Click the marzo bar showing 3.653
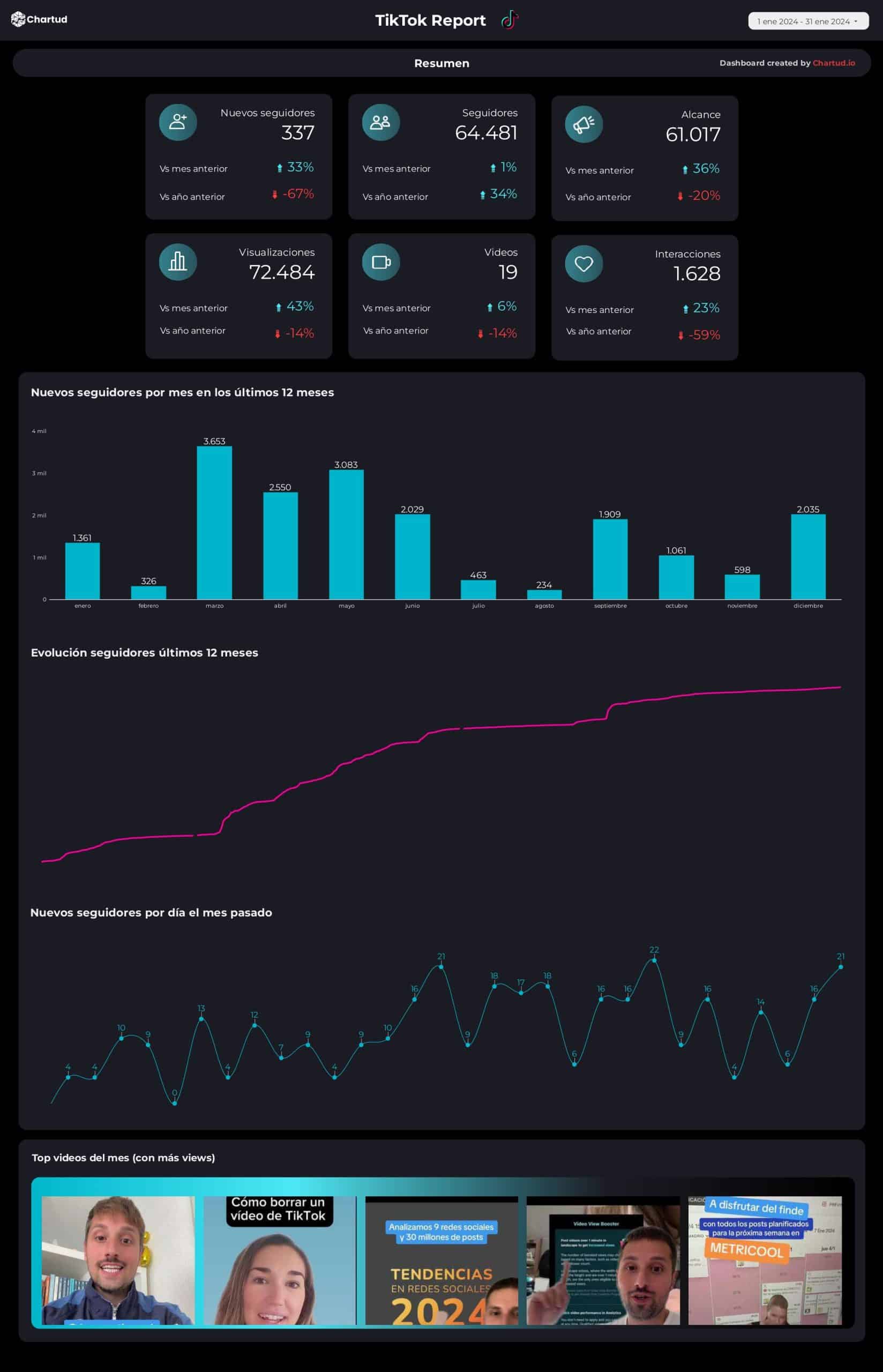The image size is (883, 1372). pyautogui.click(x=215, y=522)
